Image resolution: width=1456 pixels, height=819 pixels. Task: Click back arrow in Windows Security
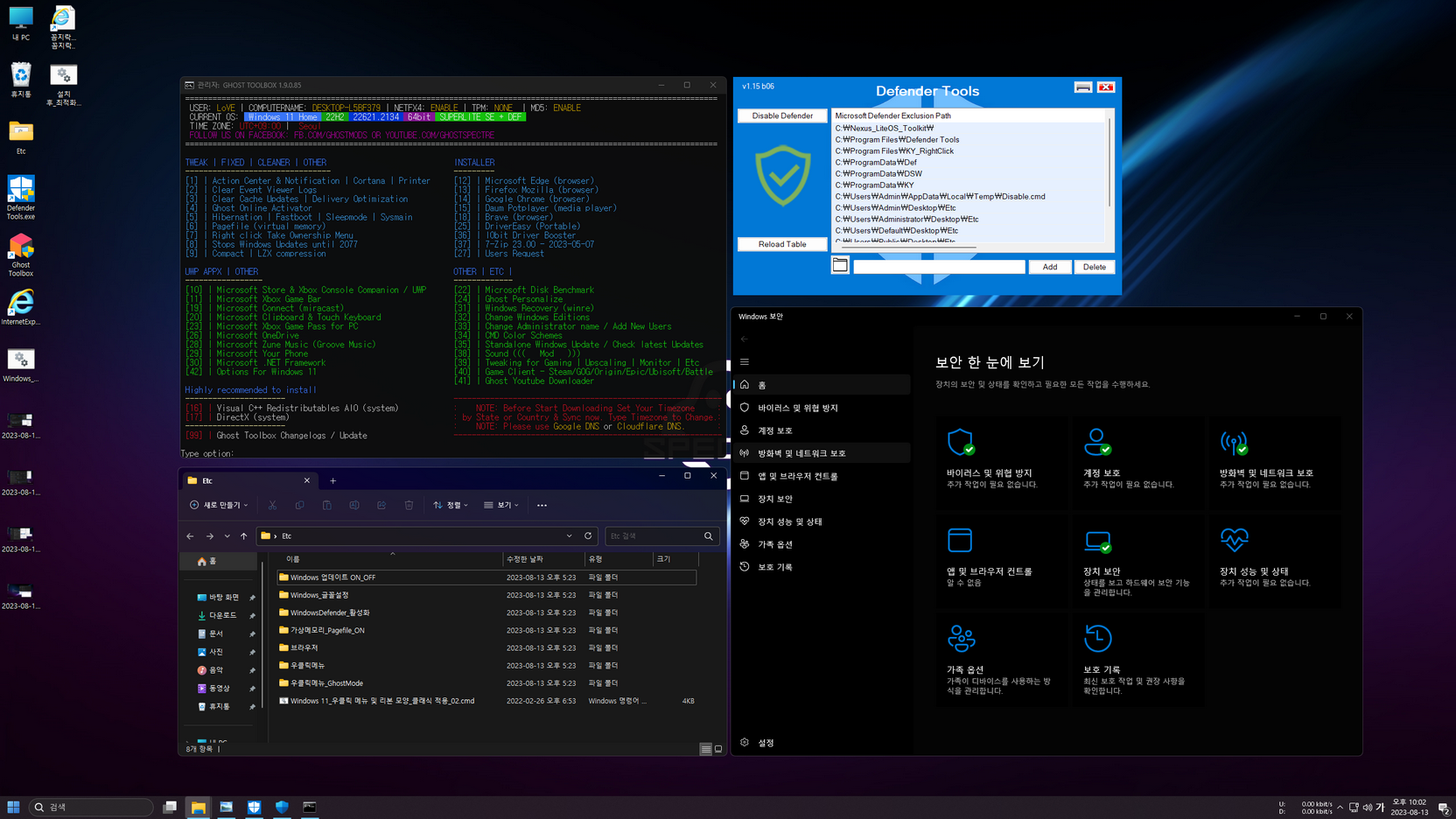pyautogui.click(x=745, y=339)
